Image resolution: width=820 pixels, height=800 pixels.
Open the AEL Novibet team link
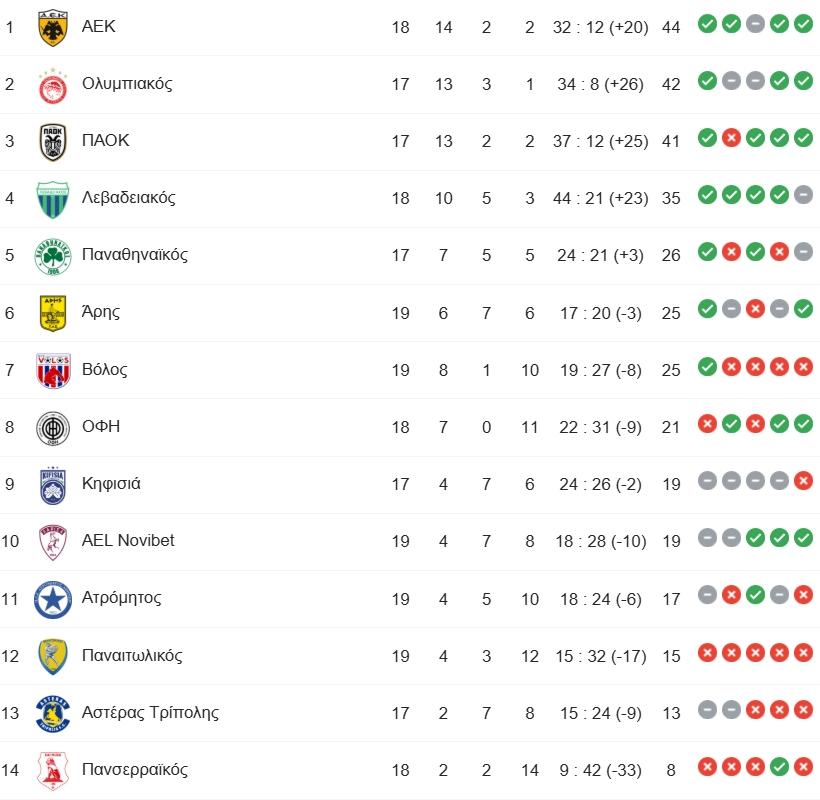(128, 540)
